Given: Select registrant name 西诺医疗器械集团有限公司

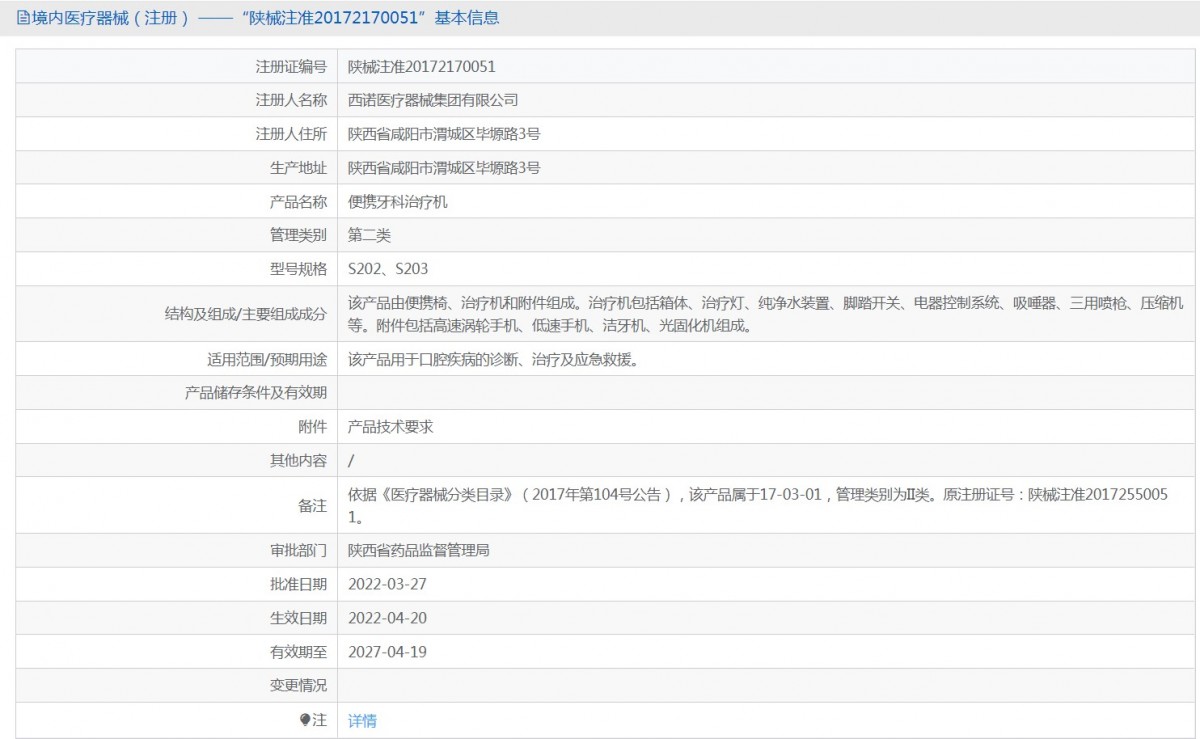Looking at the screenshot, I should click(433, 100).
